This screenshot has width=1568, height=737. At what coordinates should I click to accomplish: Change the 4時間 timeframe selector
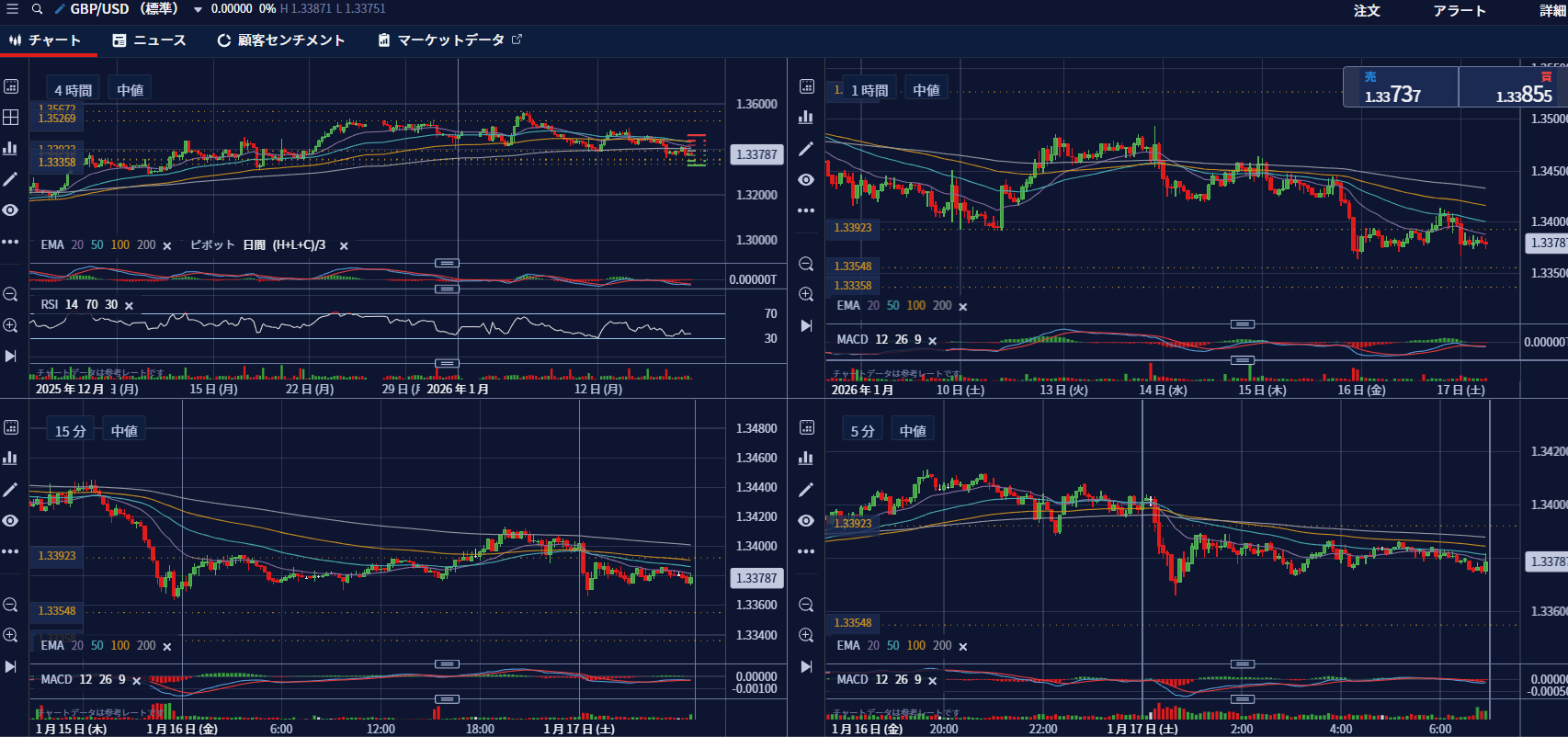(74, 90)
